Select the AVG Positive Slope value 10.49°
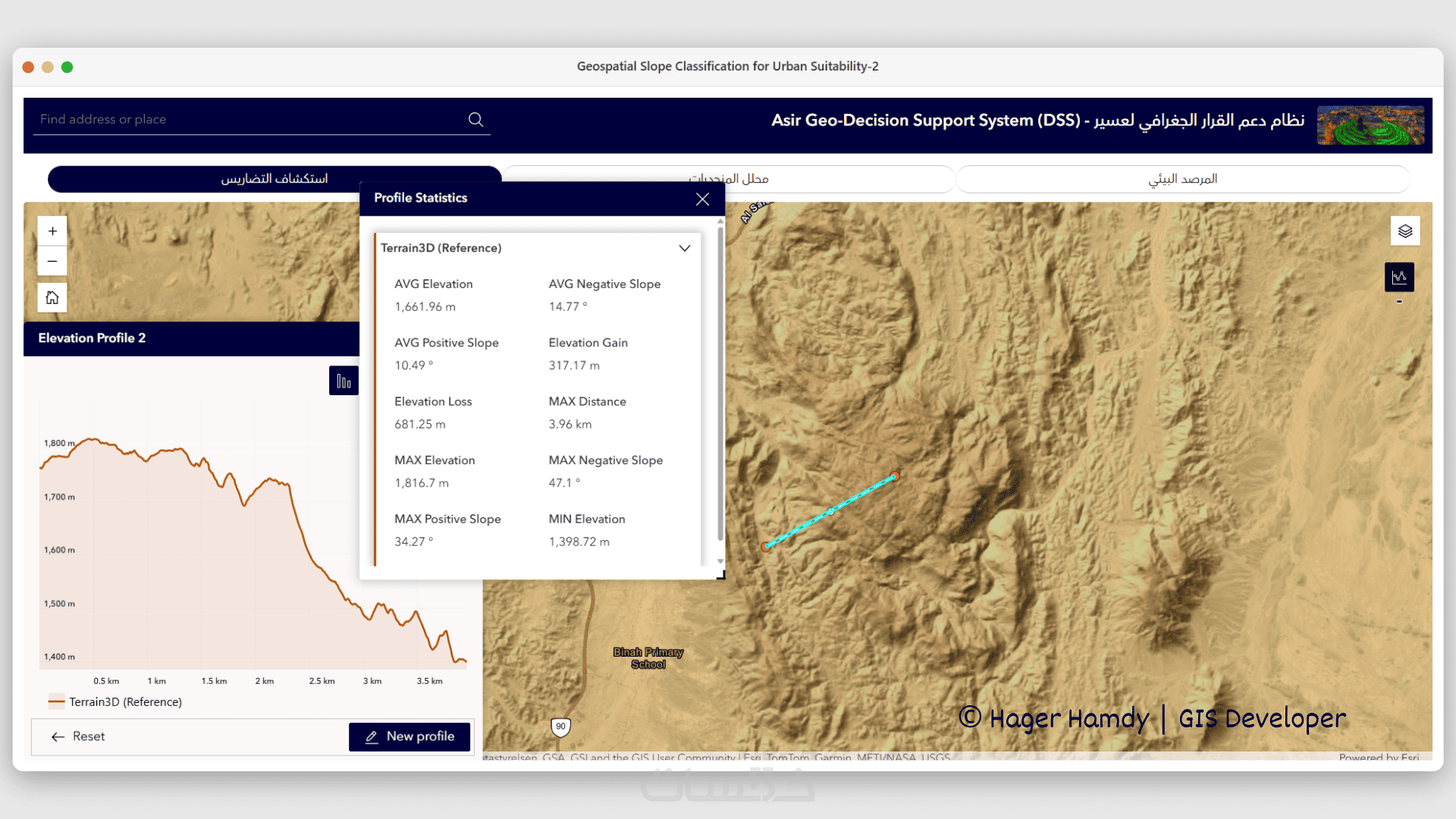The width and height of the screenshot is (1456, 819). click(x=413, y=366)
